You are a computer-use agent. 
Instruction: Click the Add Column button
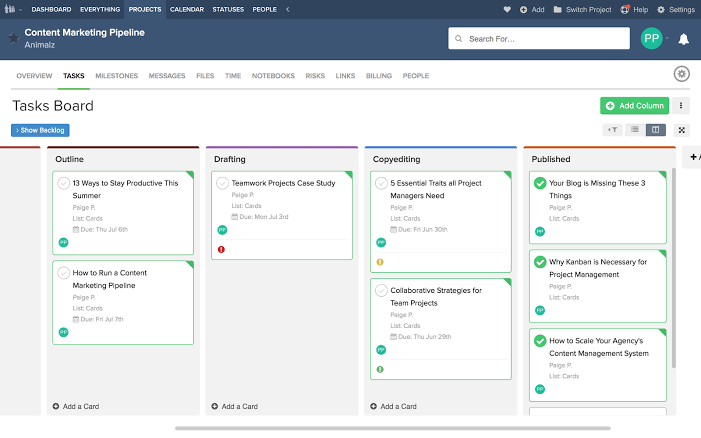634,106
